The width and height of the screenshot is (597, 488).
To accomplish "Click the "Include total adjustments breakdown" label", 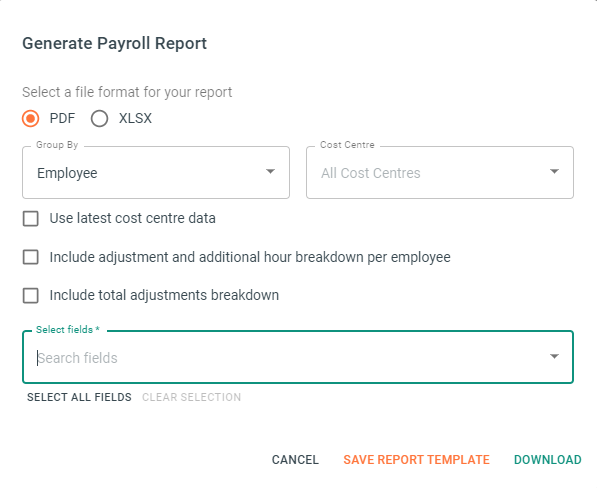I will (164, 295).
